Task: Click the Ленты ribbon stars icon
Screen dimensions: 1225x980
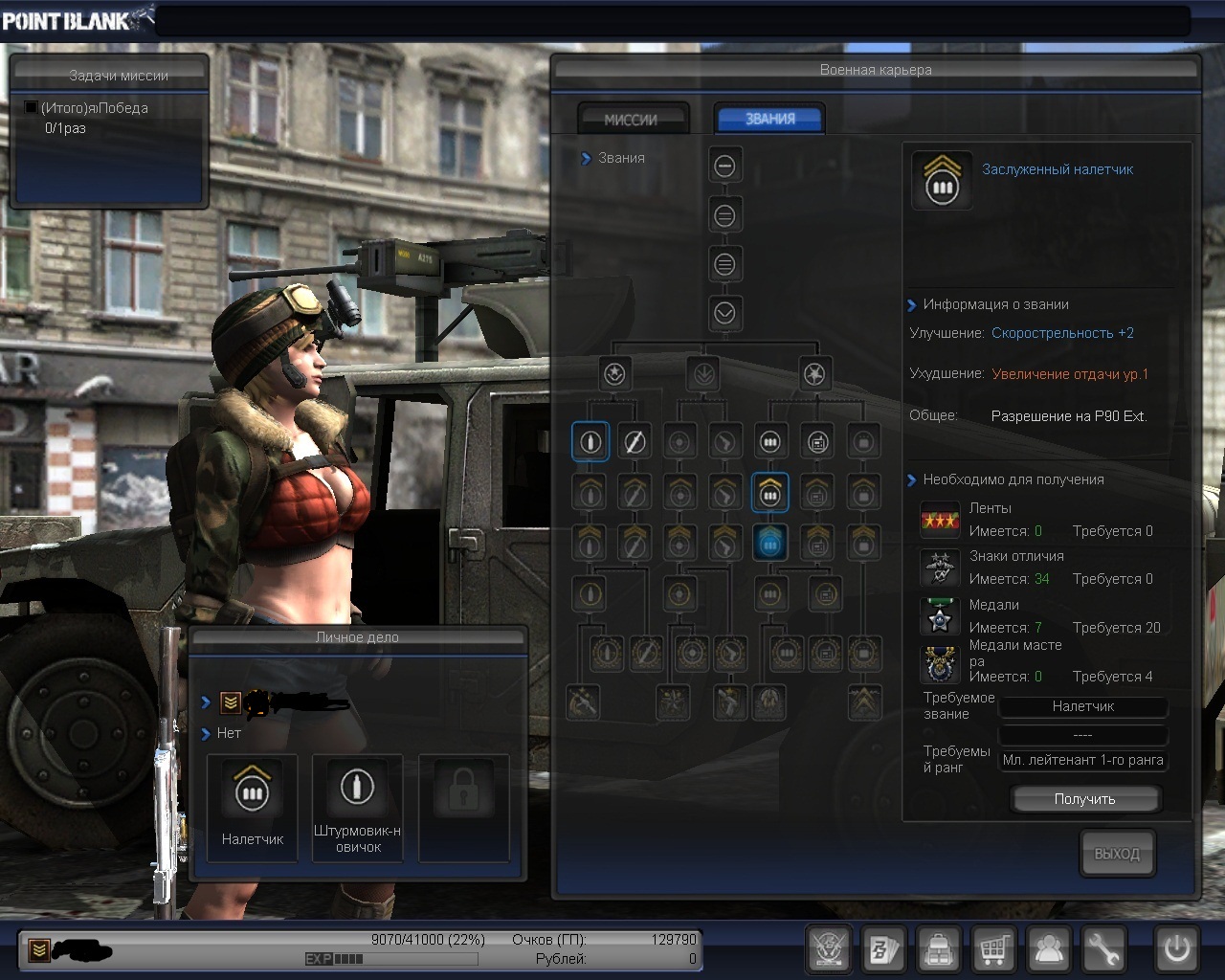Action: [940, 521]
